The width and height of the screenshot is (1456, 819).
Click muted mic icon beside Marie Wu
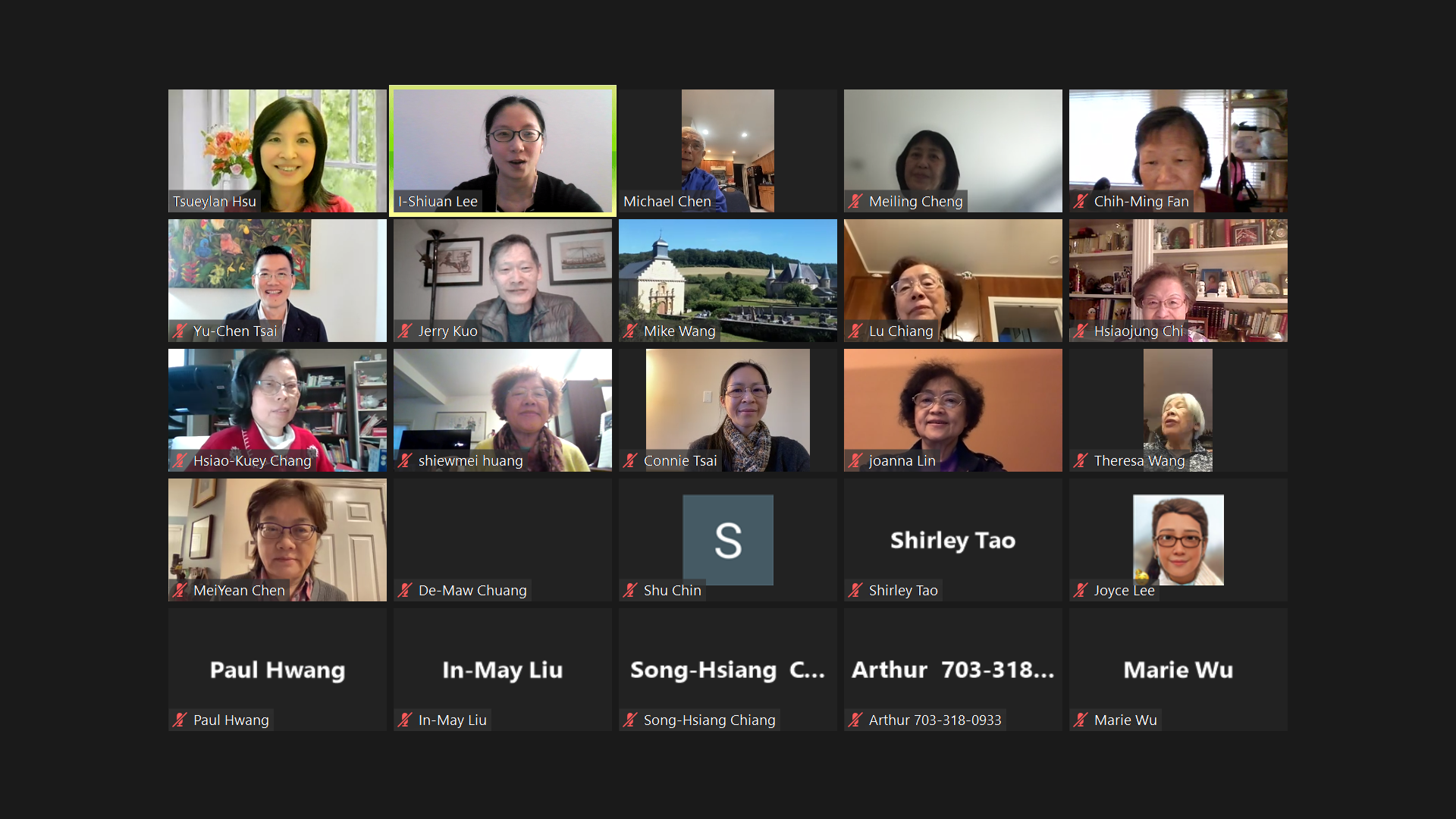pos(1081,720)
